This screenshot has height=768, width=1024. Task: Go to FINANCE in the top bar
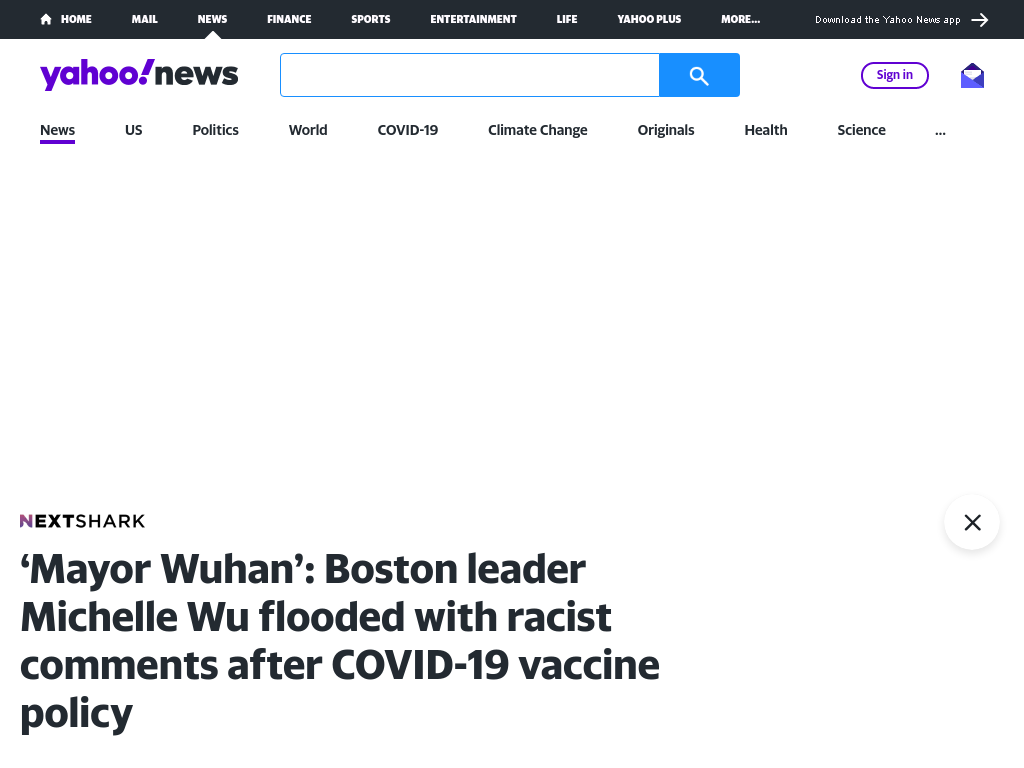(x=289, y=20)
